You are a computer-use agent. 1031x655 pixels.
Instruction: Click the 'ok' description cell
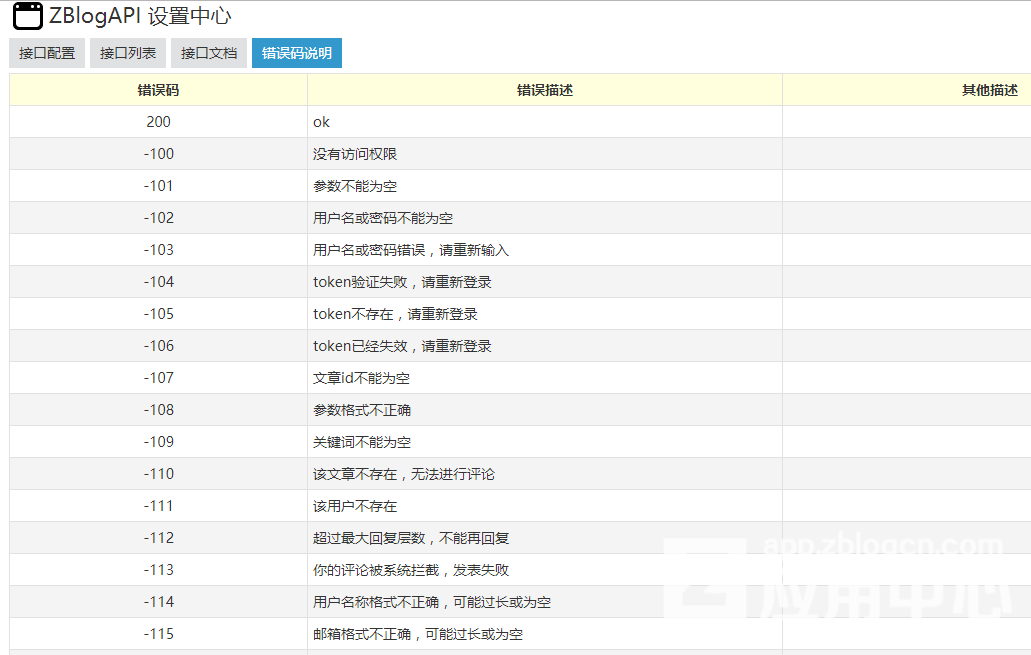[544, 122]
